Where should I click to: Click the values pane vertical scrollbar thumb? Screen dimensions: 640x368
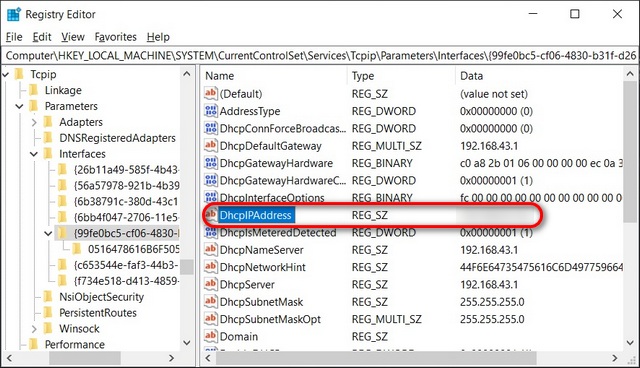pos(630,151)
